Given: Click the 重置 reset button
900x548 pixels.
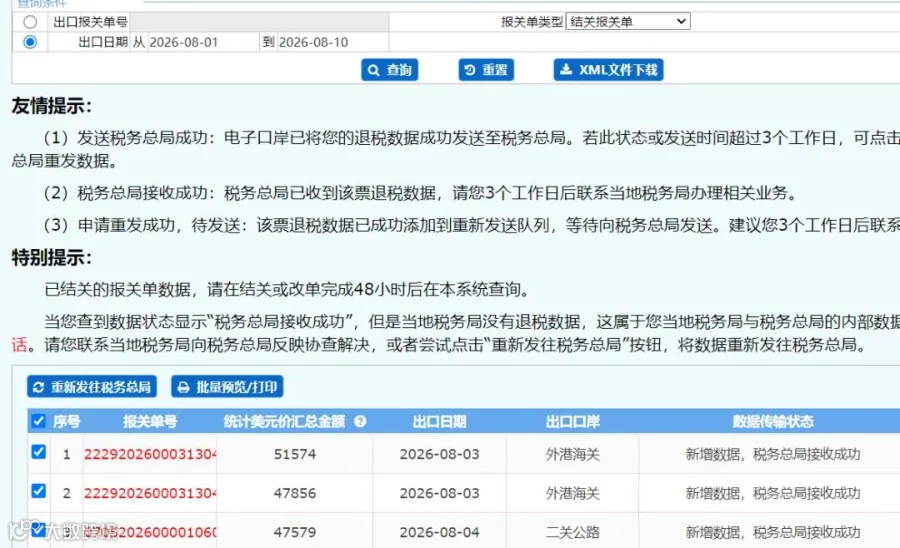Looking at the screenshot, I should tap(486, 70).
